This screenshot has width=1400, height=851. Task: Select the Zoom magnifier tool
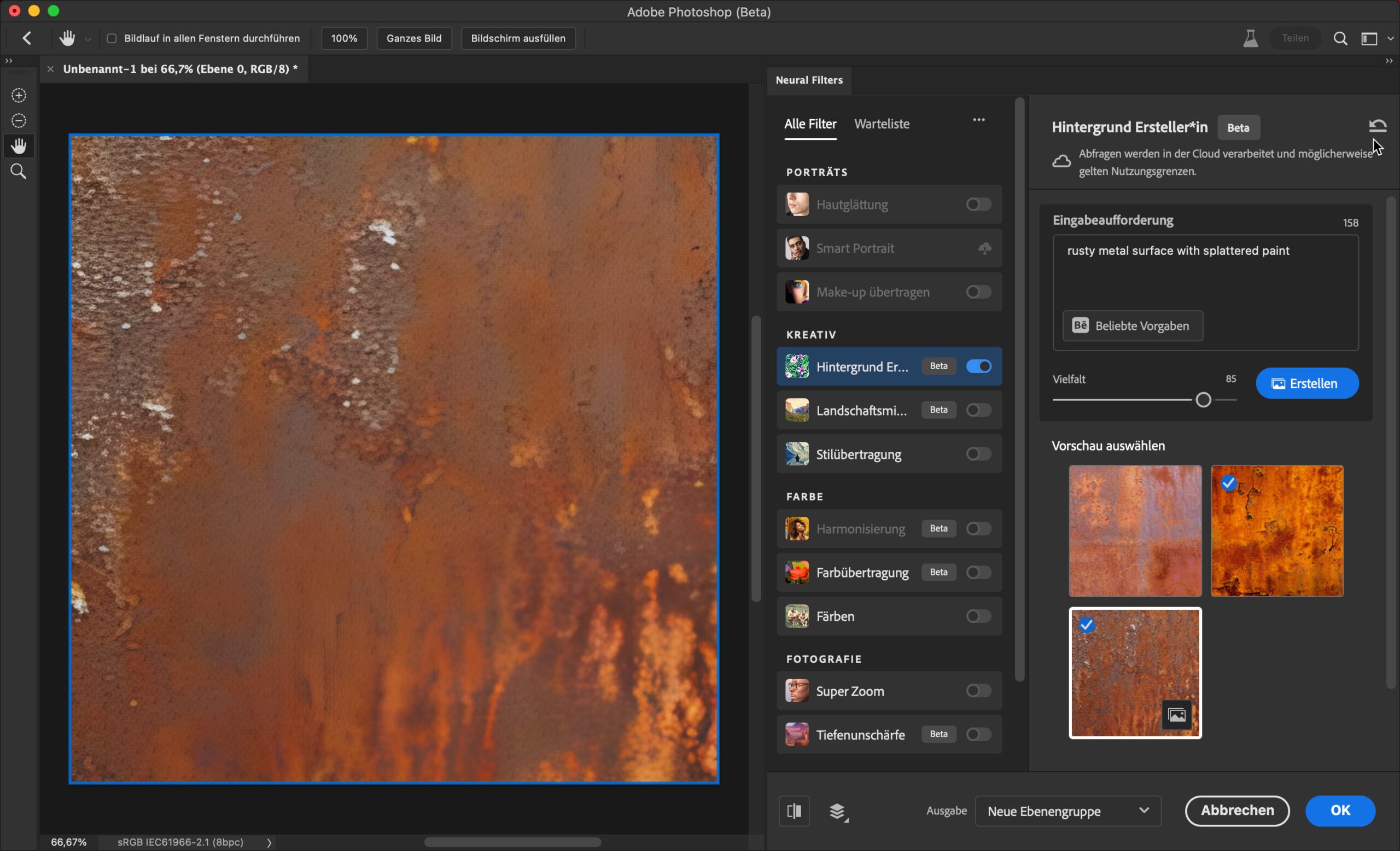coord(19,171)
